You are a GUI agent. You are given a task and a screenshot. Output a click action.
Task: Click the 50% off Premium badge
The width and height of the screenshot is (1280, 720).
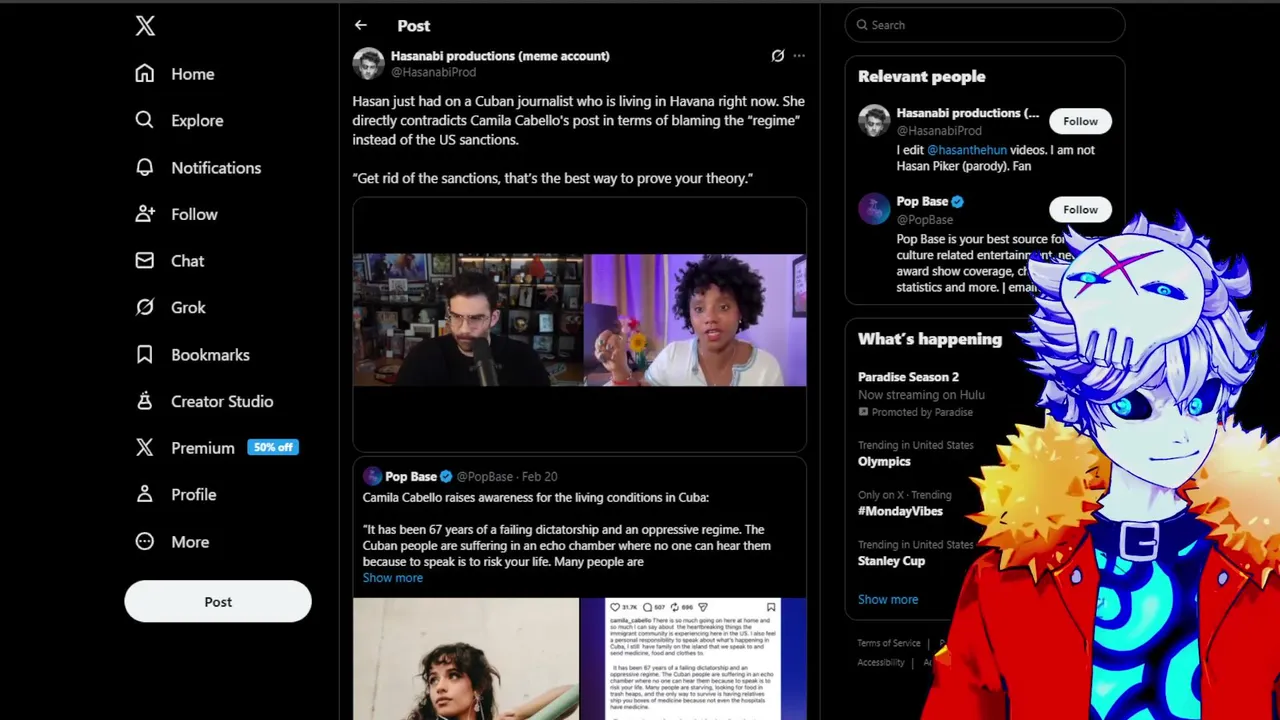[273, 447]
